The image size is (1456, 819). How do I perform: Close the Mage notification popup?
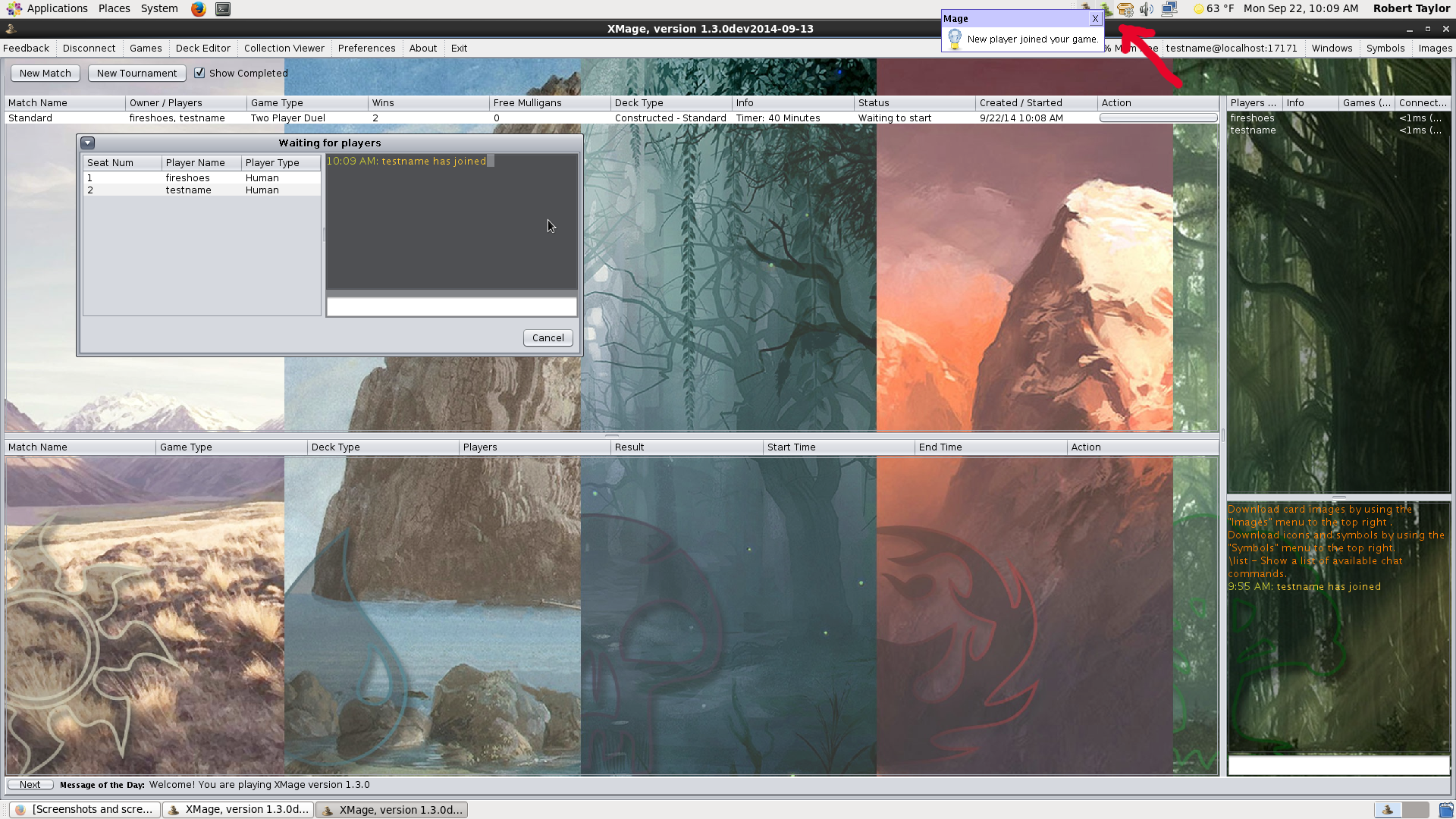pyautogui.click(x=1095, y=19)
